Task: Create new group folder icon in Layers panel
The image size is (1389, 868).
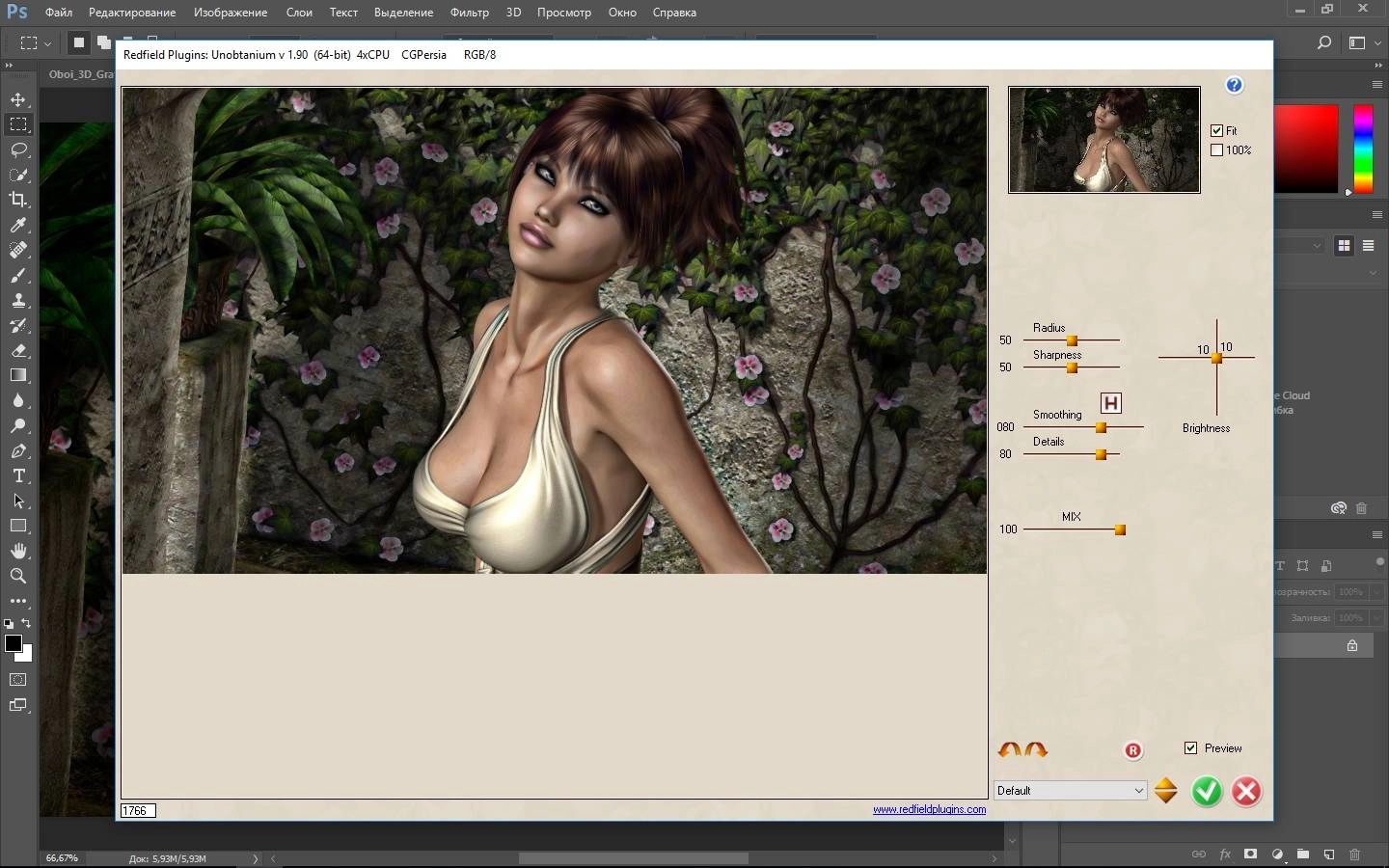Action: (1302, 854)
